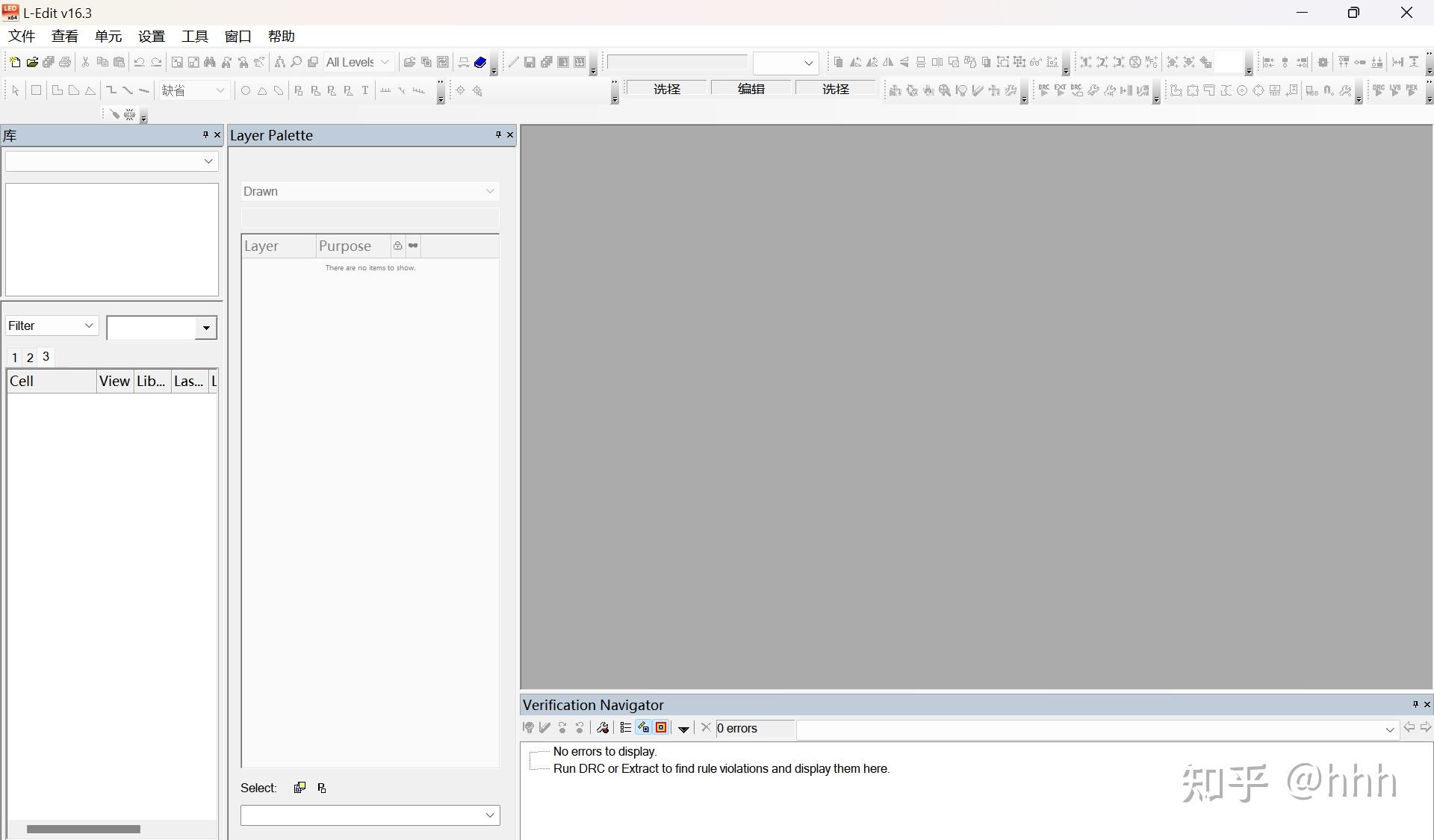Select the circle drawing tool

(245, 90)
